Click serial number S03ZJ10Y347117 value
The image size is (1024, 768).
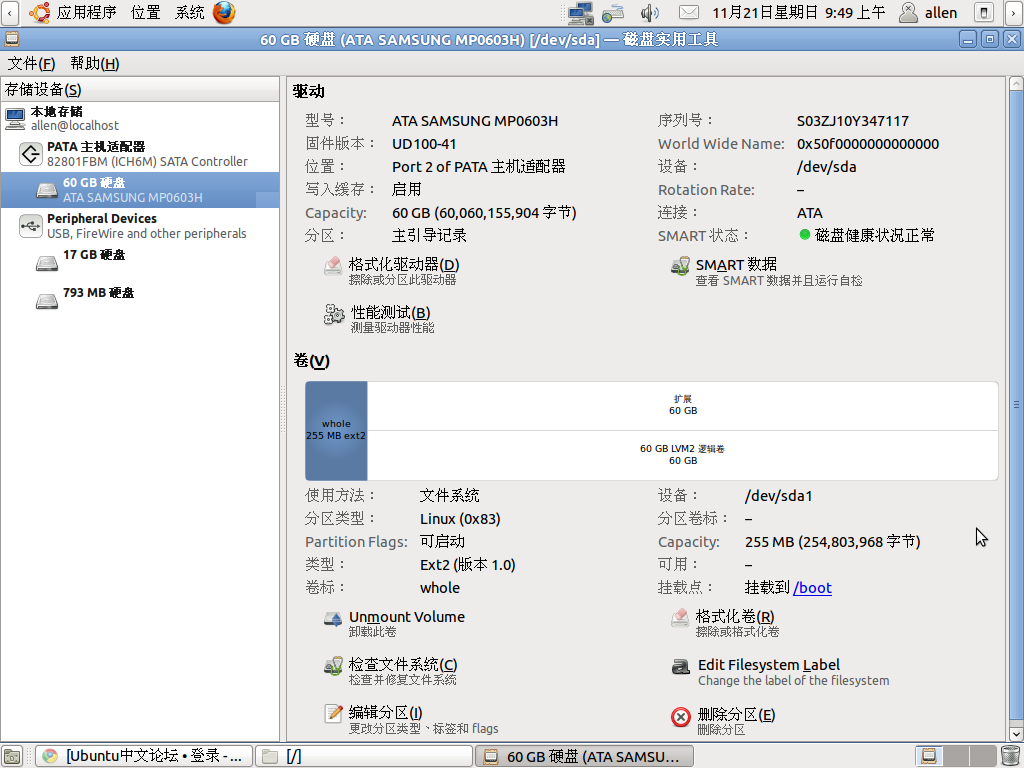tap(852, 121)
